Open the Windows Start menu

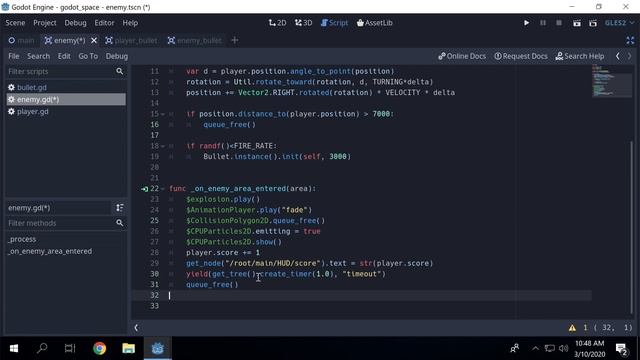14,349
